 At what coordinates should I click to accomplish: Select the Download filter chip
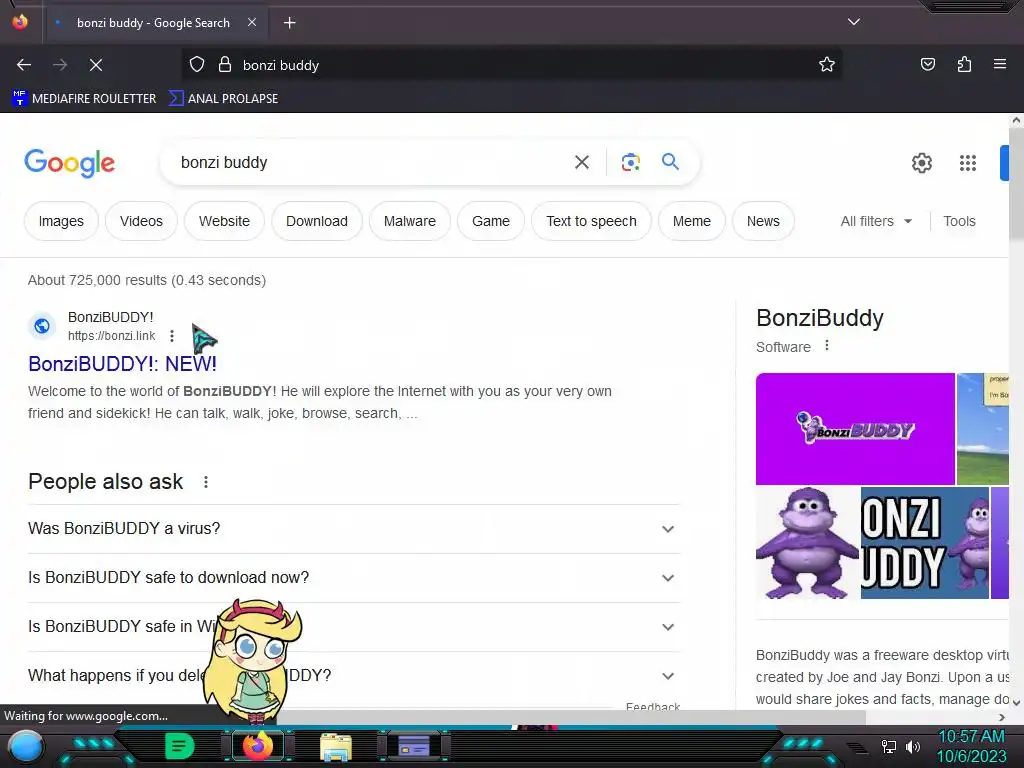pyautogui.click(x=317, y=221)
